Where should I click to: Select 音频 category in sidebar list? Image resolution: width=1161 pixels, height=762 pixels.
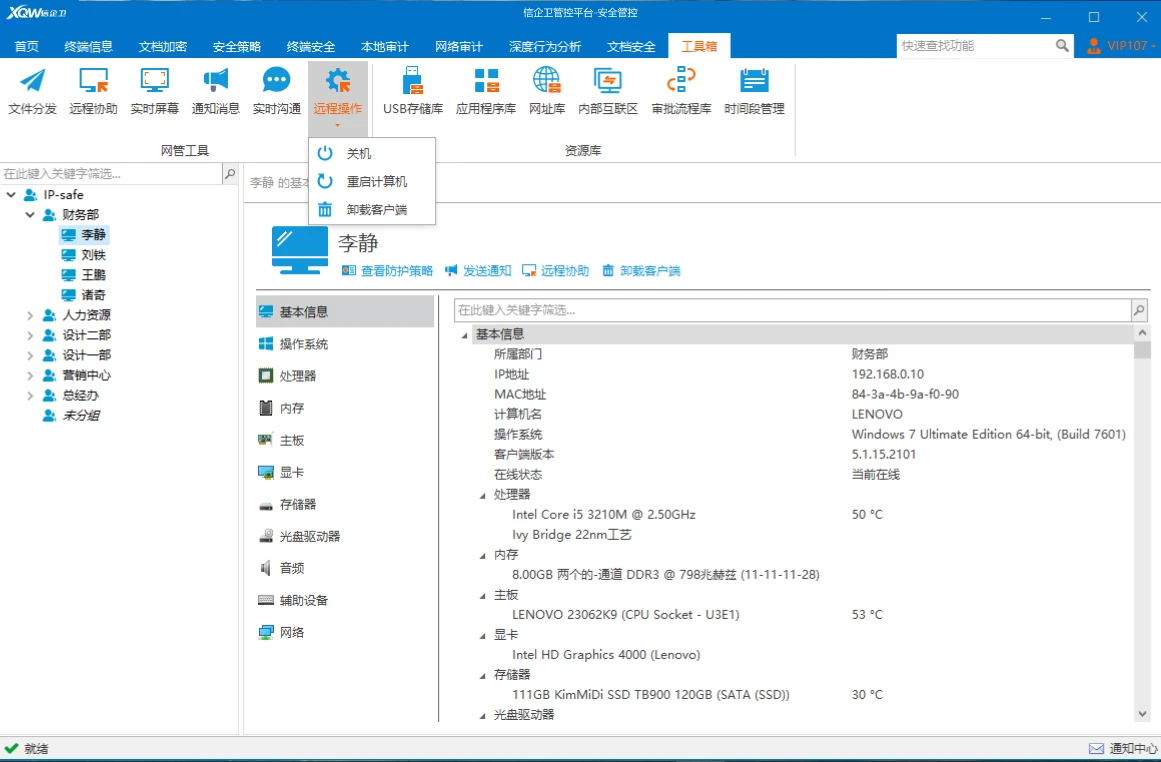345,568
